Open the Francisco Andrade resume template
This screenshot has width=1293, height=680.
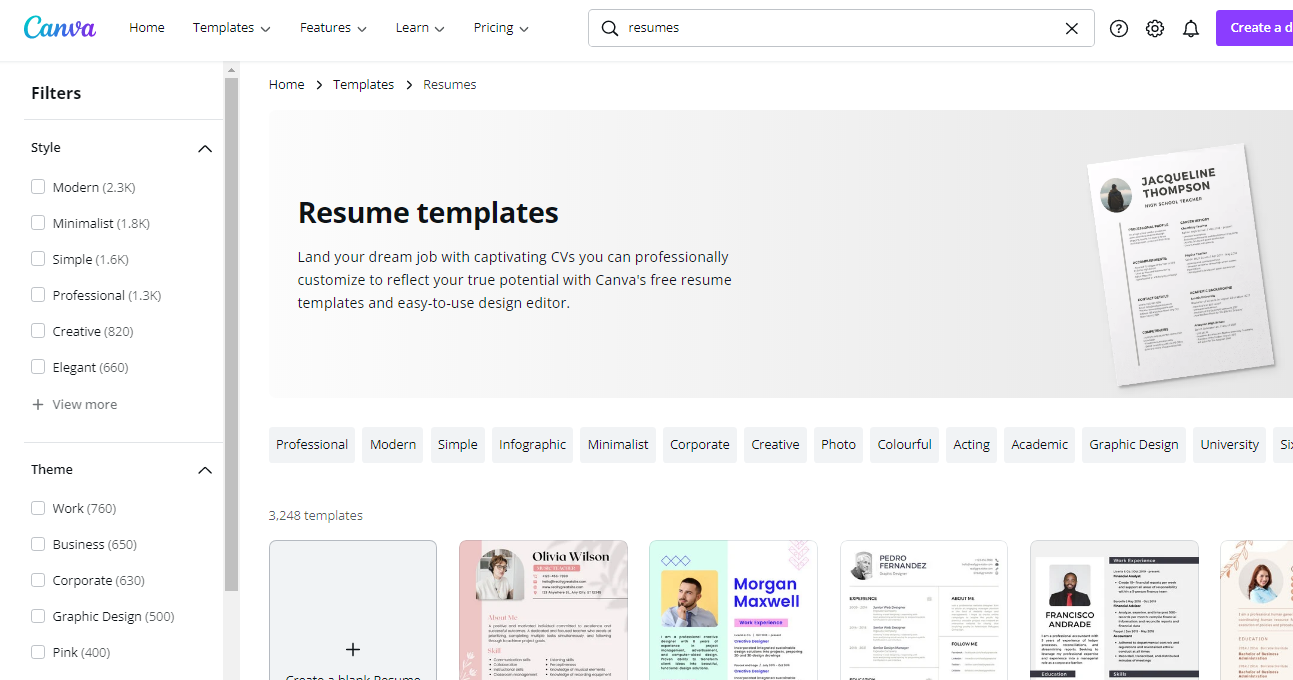[1114, 610]
